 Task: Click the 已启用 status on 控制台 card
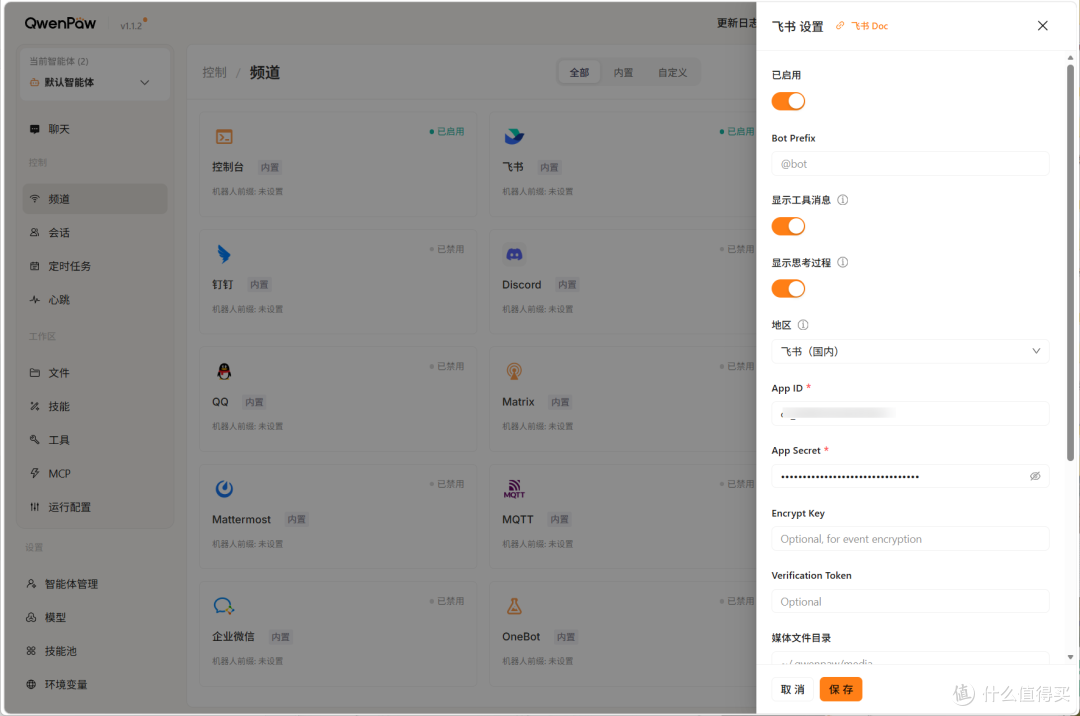point(447,131)
